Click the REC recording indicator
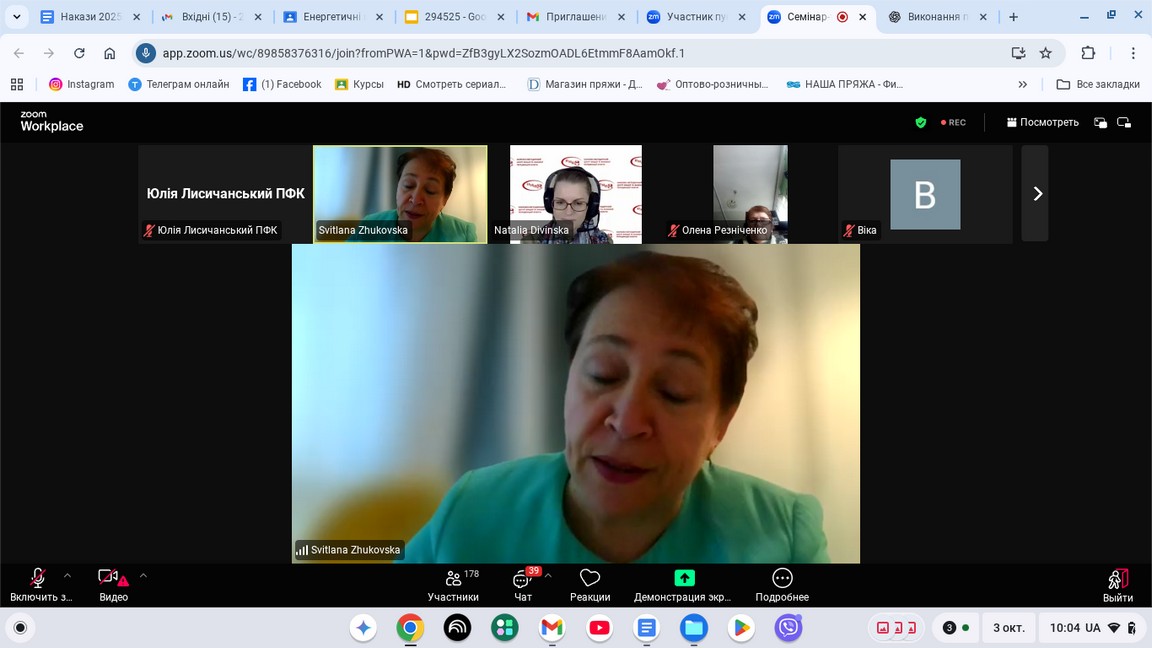Image resolution: width=1152 pixels, height=648 pixels. pos(953,123)
